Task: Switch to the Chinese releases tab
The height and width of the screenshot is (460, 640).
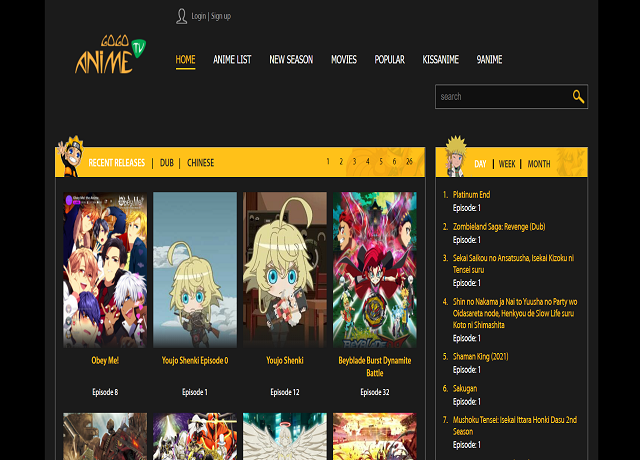Action: (200, 163)
